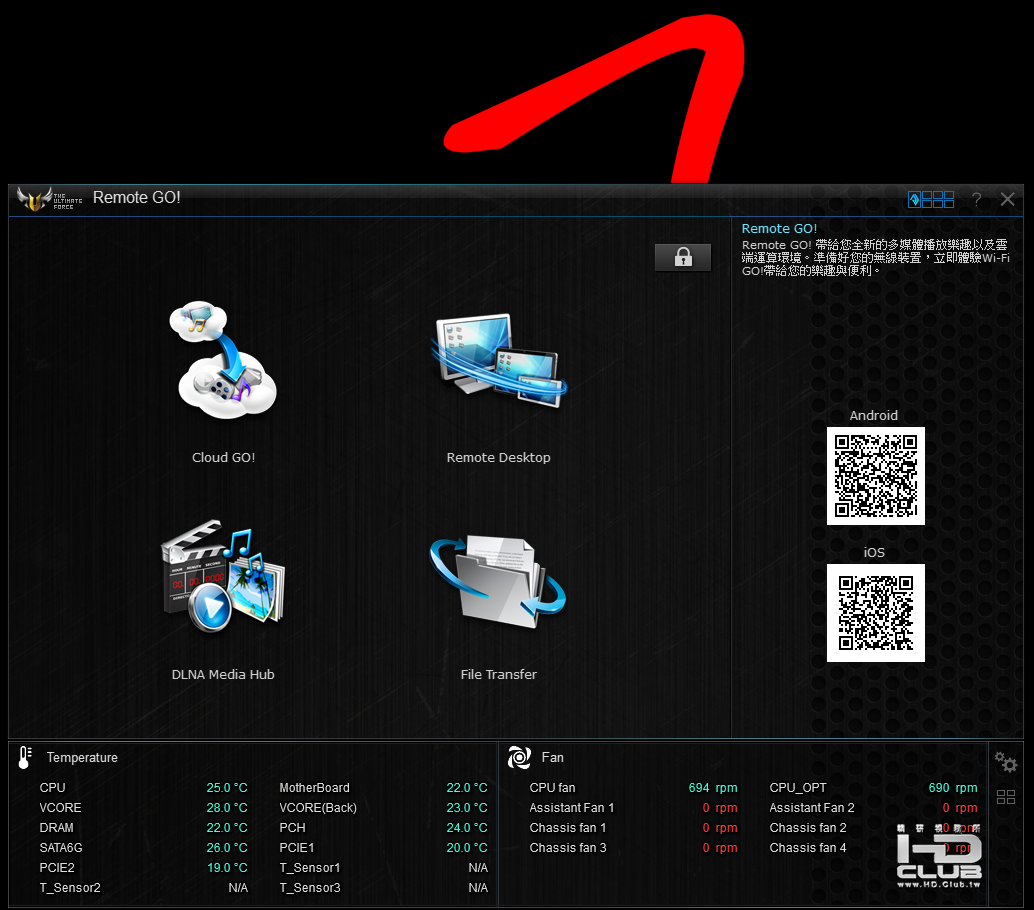Click the Android QR code
The width and height of the screenshot is (1034, 910).
tap(876, 475)
